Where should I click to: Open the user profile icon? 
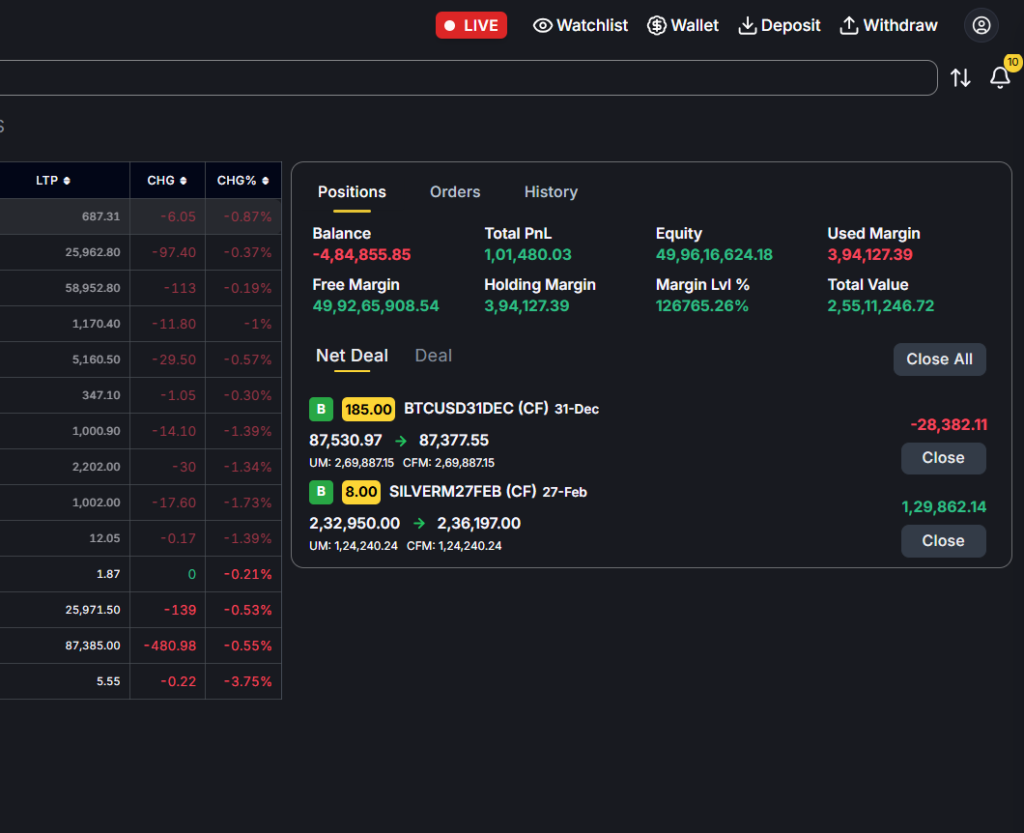tap(981, 25)
